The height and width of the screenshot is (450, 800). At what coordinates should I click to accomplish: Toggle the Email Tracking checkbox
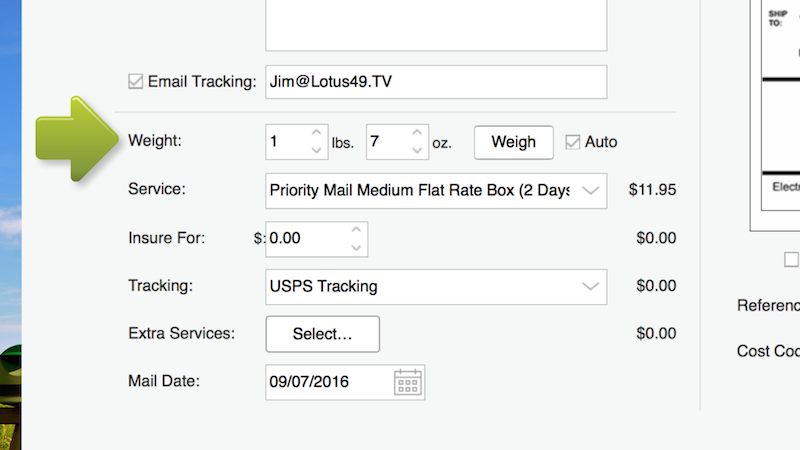[136, 82]
